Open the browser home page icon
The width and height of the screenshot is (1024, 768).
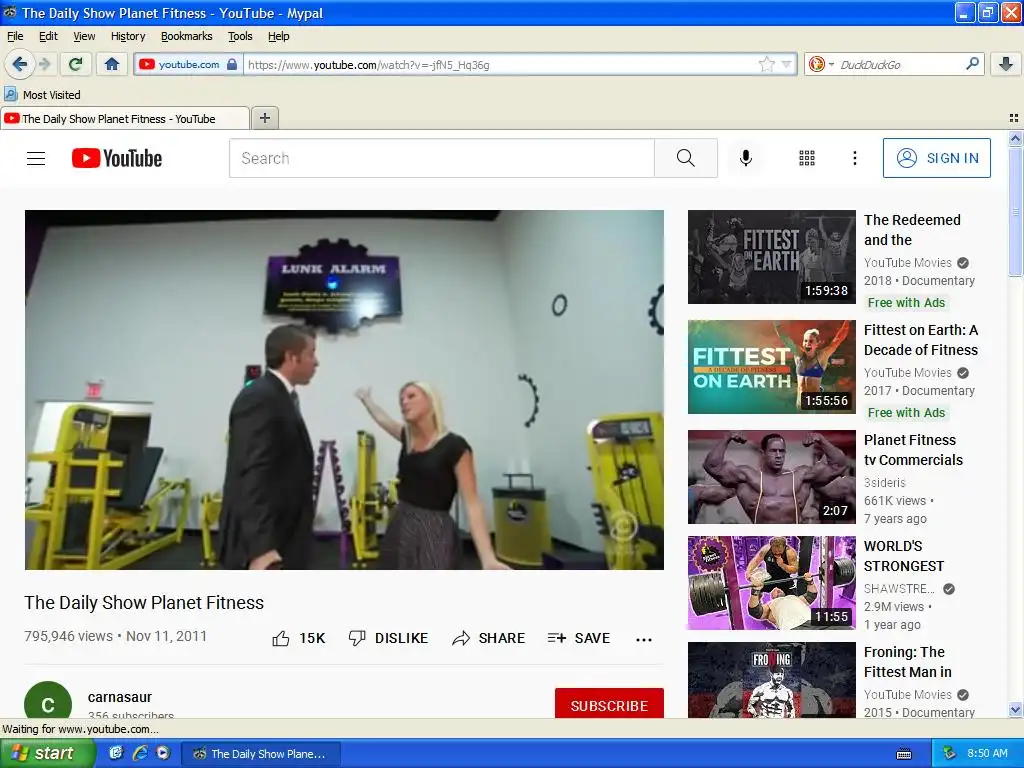[x=112, y=64]
